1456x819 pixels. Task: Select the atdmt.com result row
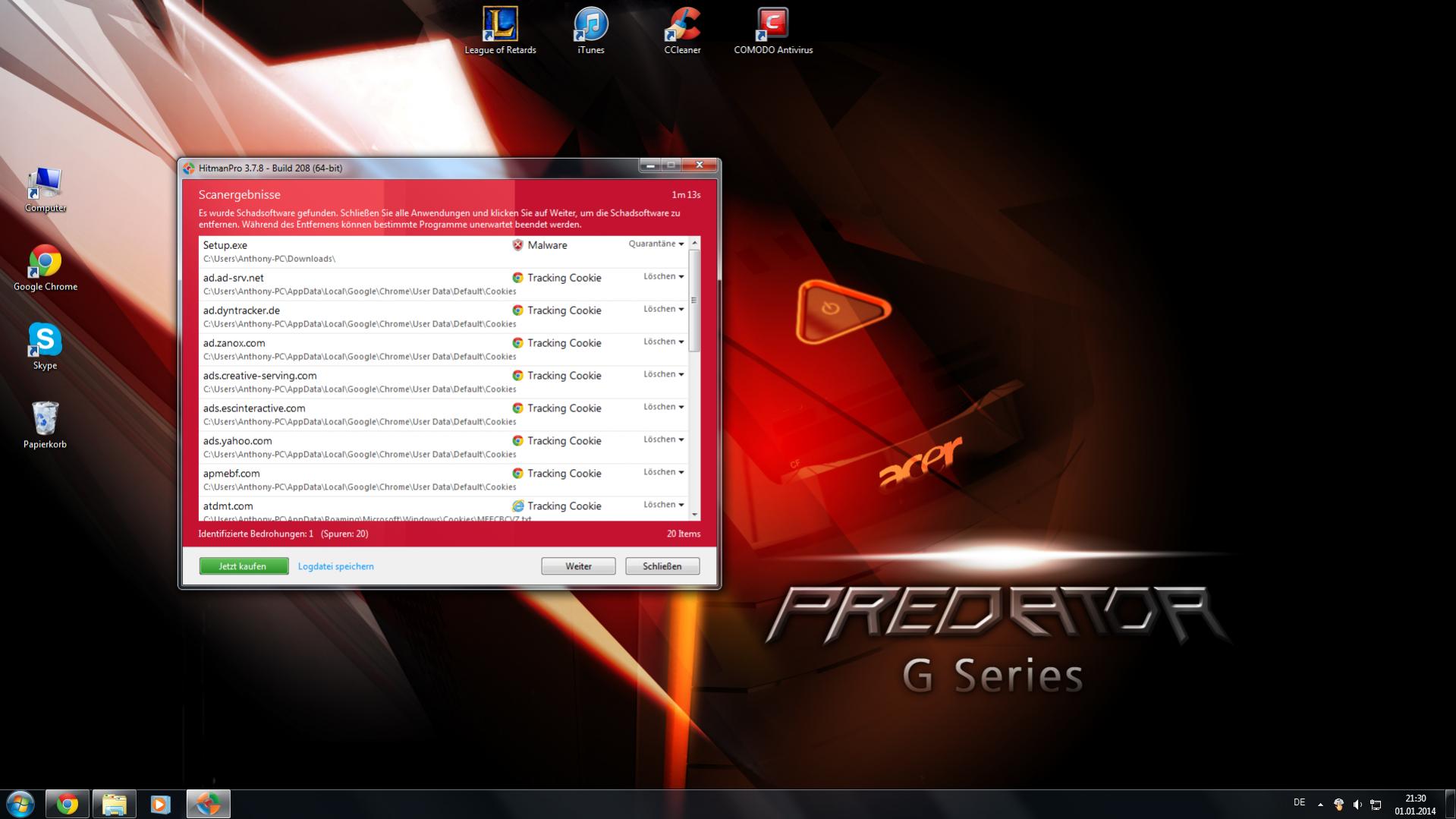click(x=444, y=509)
